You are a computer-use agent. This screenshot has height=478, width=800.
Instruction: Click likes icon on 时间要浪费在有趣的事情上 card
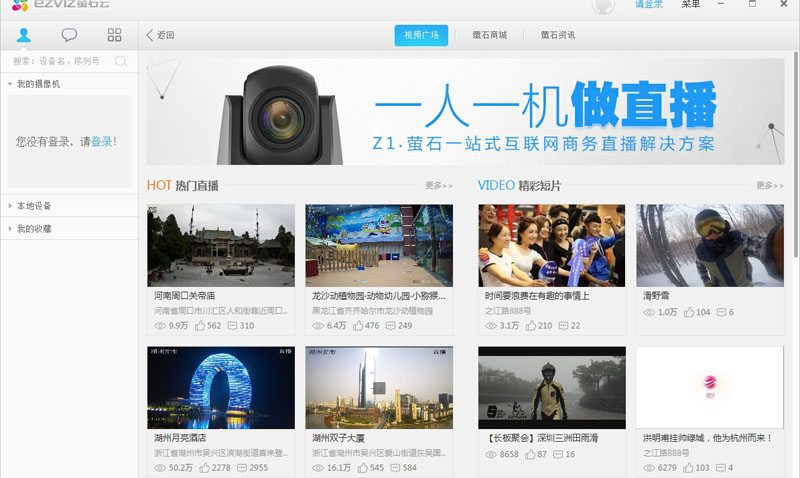[531, 325]
